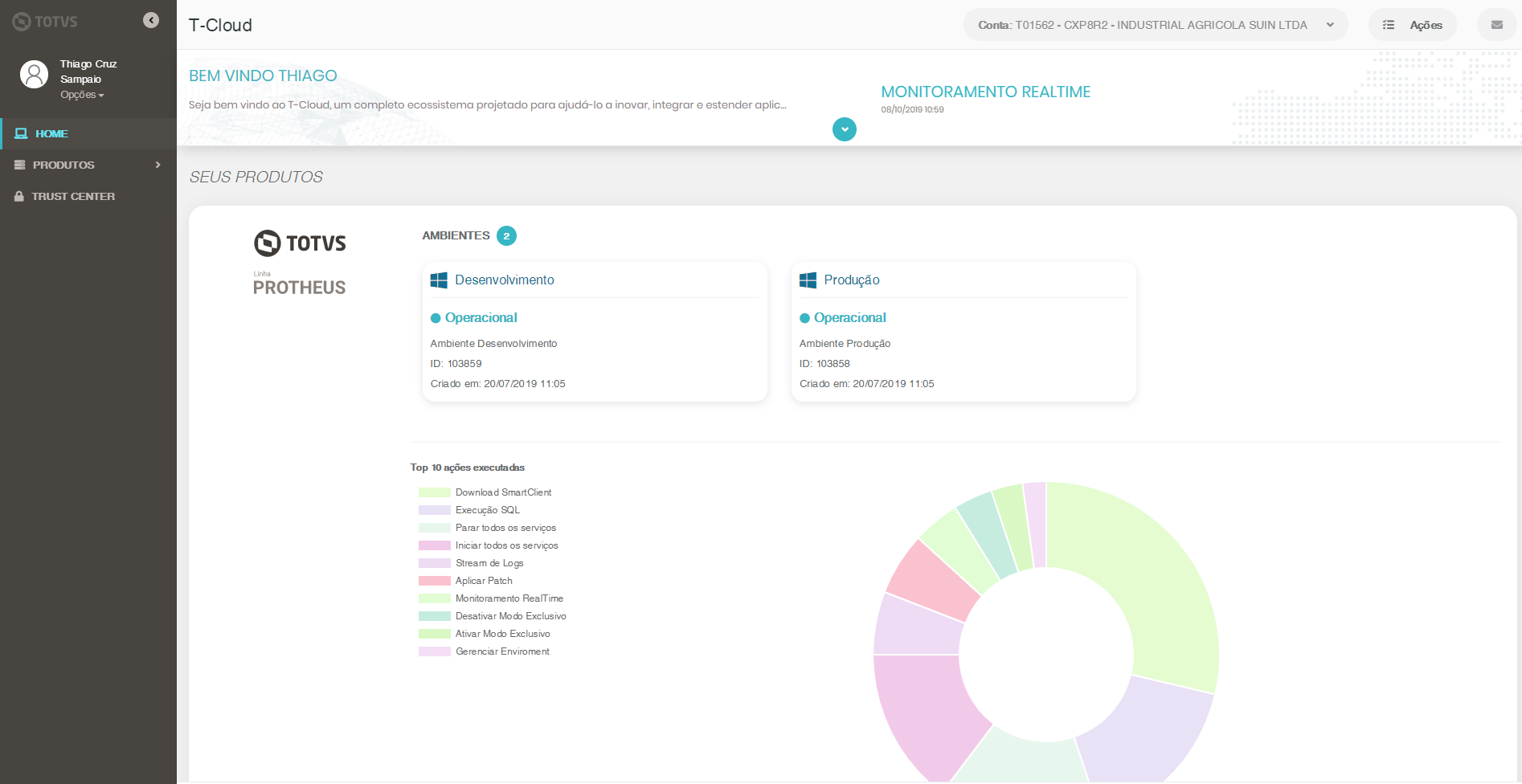Click Ambiente Desenvolvimento description text

coord(493,344)
